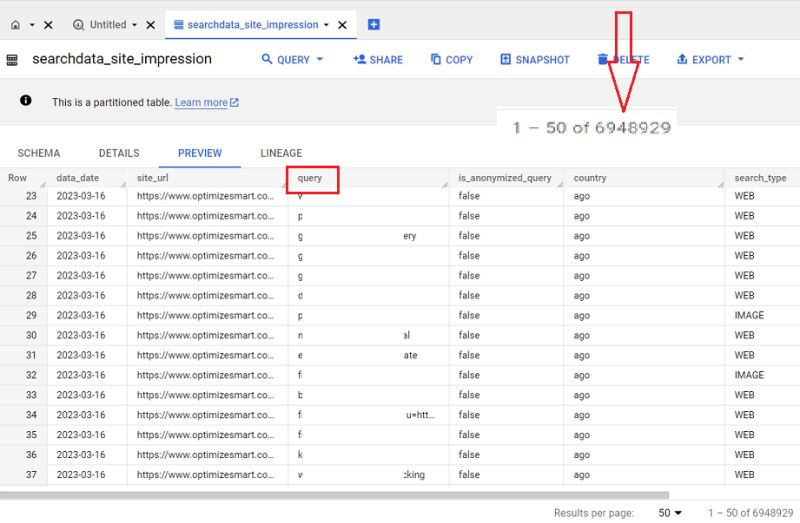Click the info icon in partition notice
Image resolution: width=800 pixels, height=523 pixels.
pyautogui.click(x=26, y=101)
